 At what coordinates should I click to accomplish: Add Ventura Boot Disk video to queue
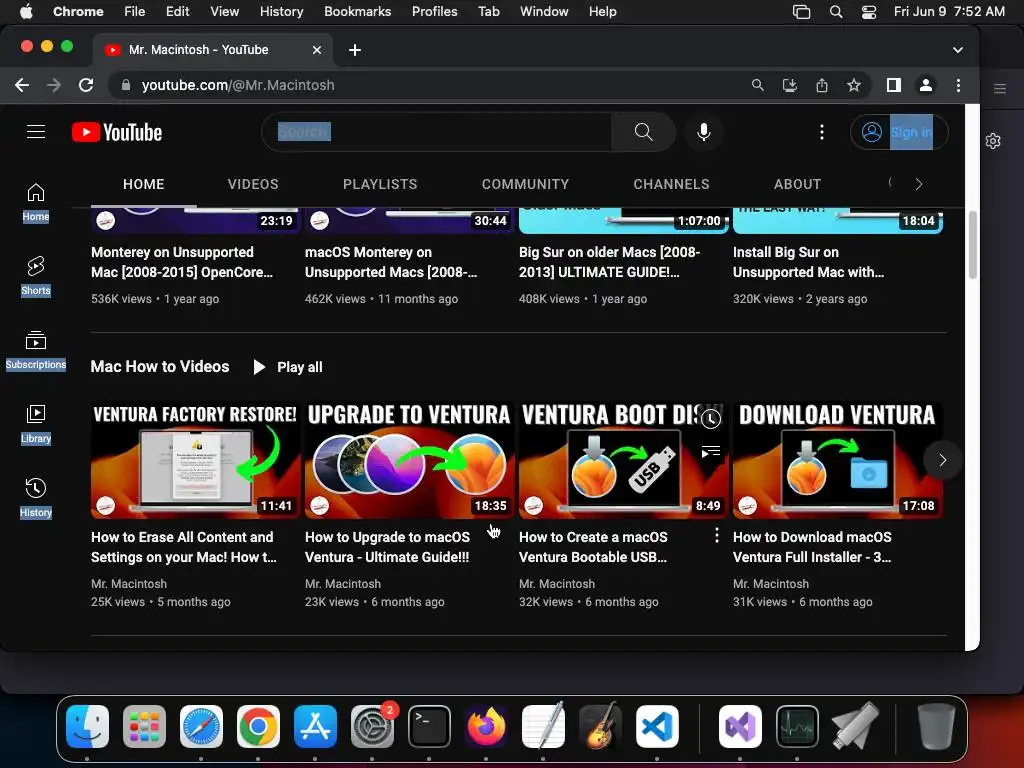click(x=711, y=451)
